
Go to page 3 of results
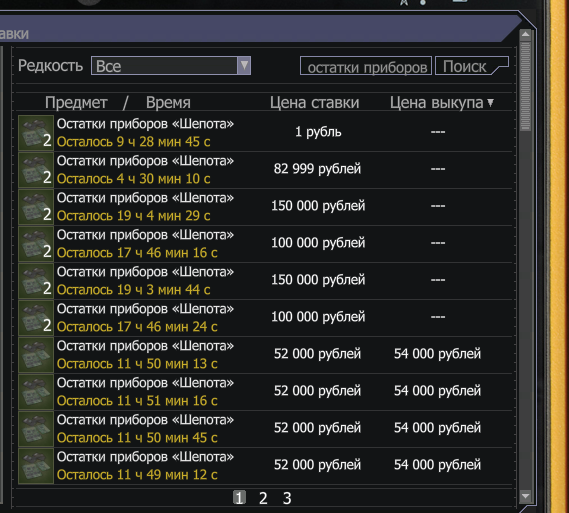pyautogui.click(x=287, y=498)
